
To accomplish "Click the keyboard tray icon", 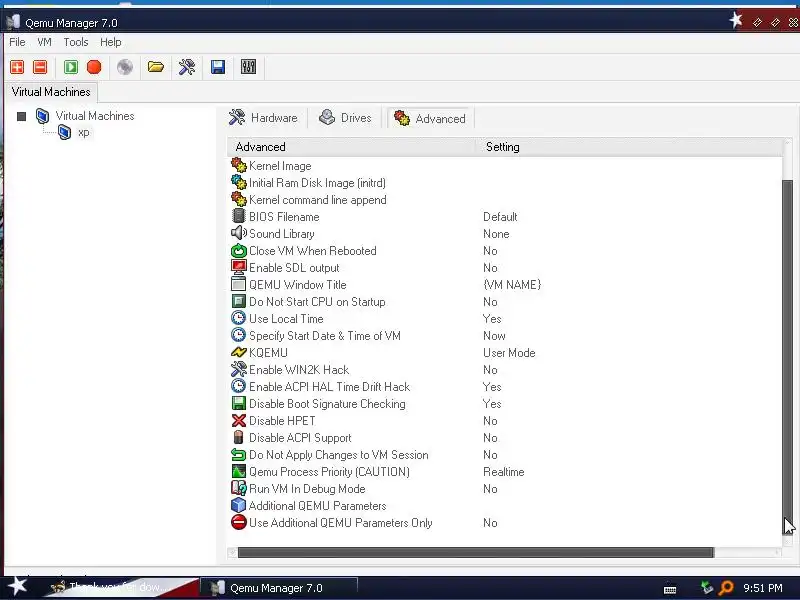I will (670, 589).
